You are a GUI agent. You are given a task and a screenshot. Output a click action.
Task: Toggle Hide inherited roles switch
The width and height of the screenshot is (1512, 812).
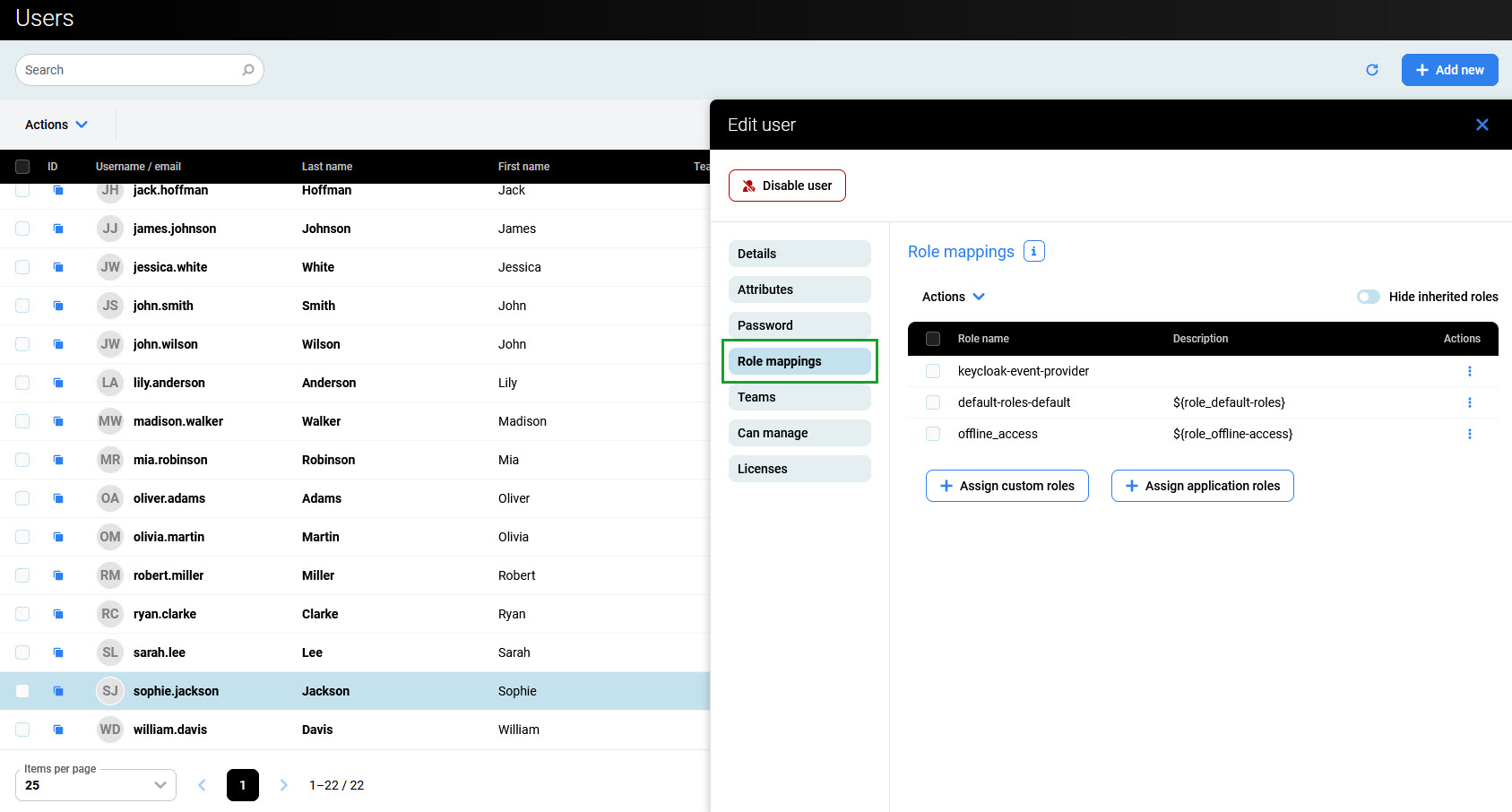(x=1368, y=297)
